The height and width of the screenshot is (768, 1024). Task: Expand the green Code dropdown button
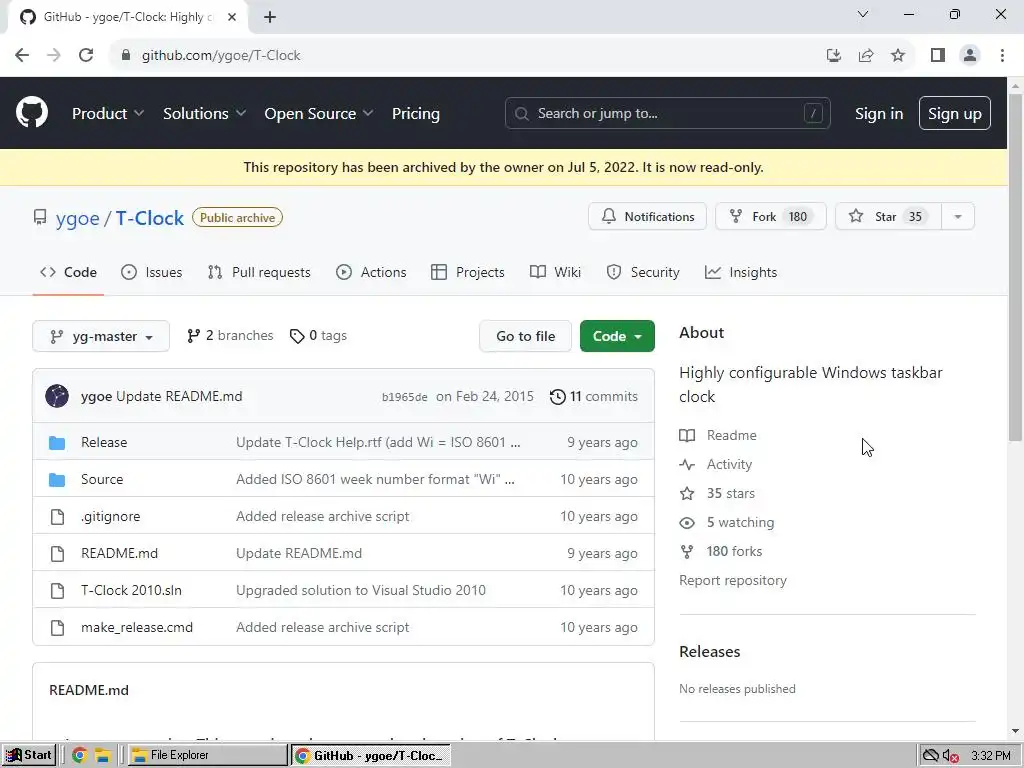(617, 336)
